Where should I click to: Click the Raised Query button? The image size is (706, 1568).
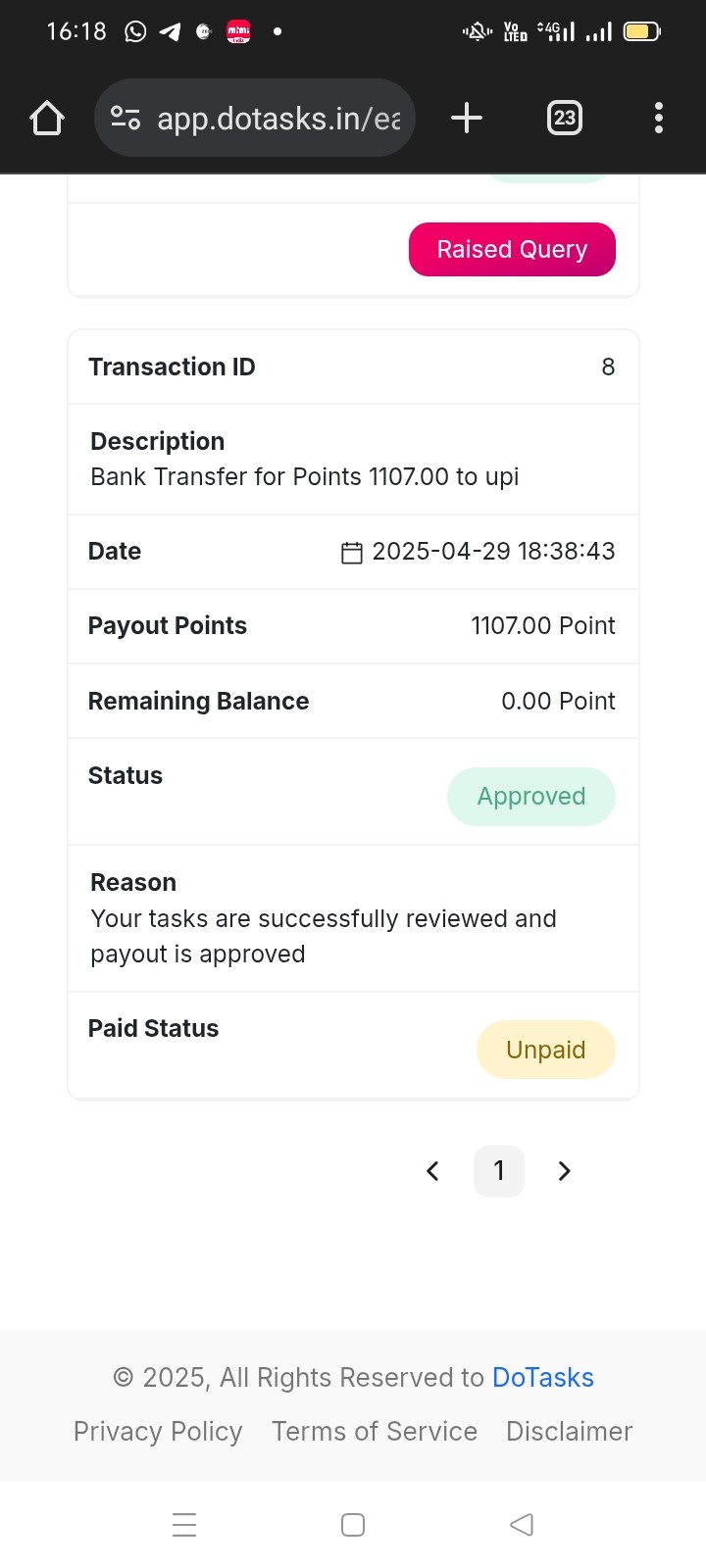[x=512, y=250]
